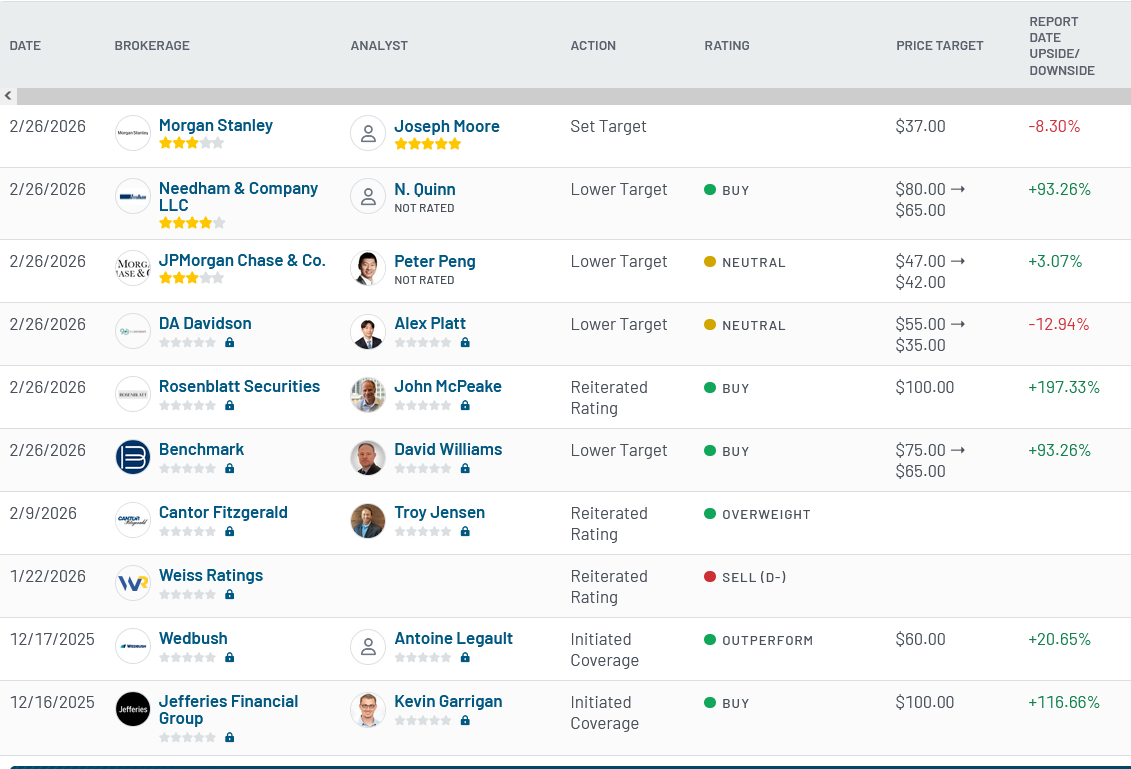Open JPMorgan Chase & Co. link
Viewport: 1131px width, 769px height.
point(242,260)
